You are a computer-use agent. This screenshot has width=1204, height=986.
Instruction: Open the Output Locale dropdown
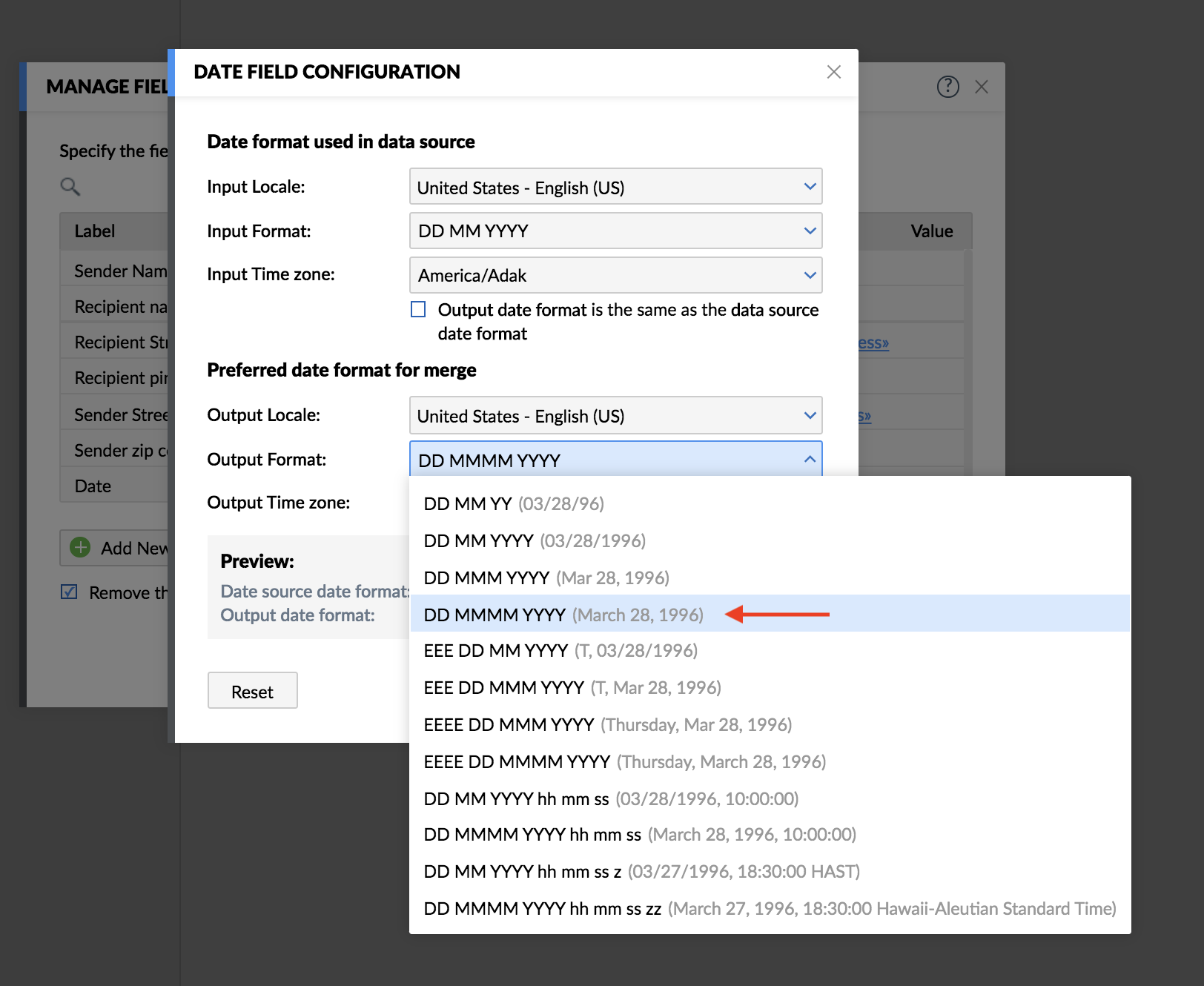(615, 416)
